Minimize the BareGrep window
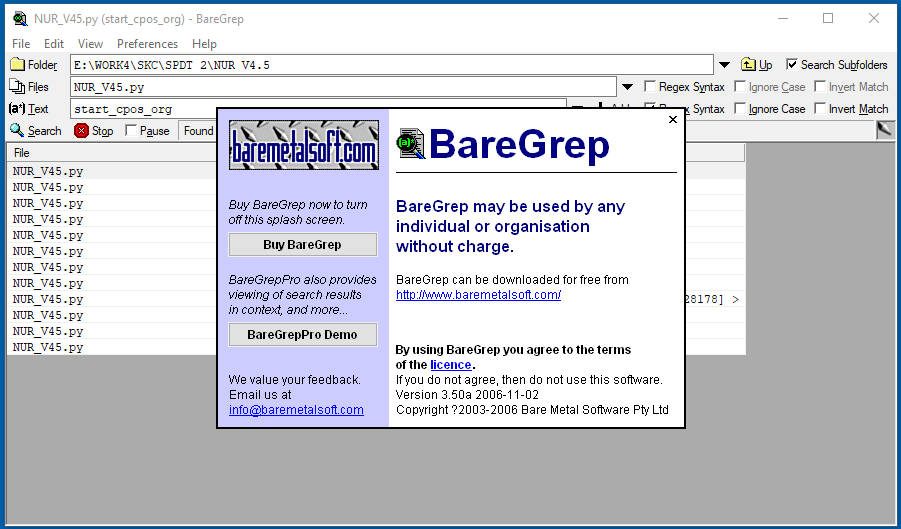 pos(783,18)
